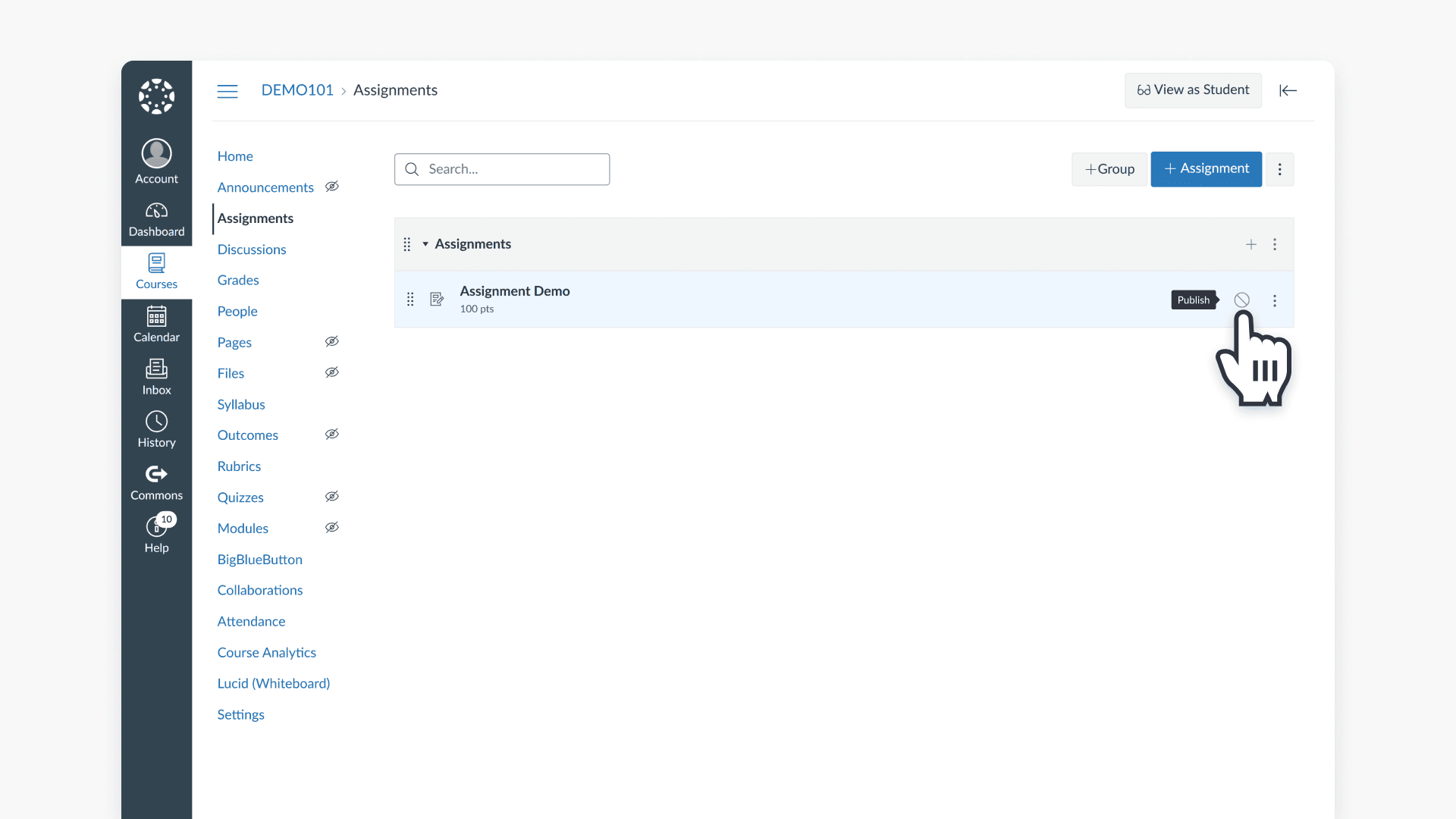Viewport: 1456px width, 819px height.
Task: Click inside the assignments Search field
Action: click(x=501, y=169)
